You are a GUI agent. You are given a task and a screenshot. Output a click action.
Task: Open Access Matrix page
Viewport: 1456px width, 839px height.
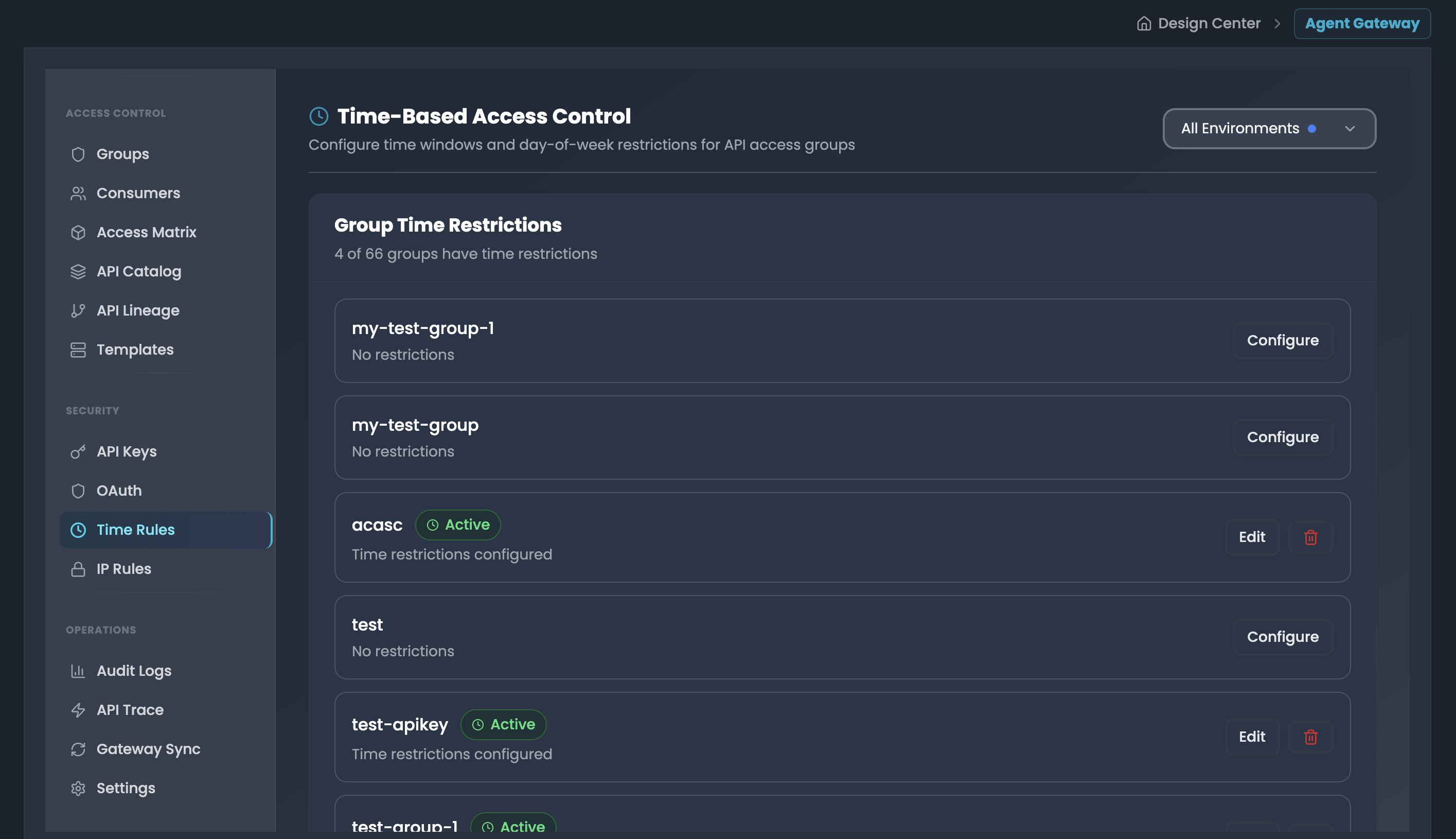(x=166, y=232)
